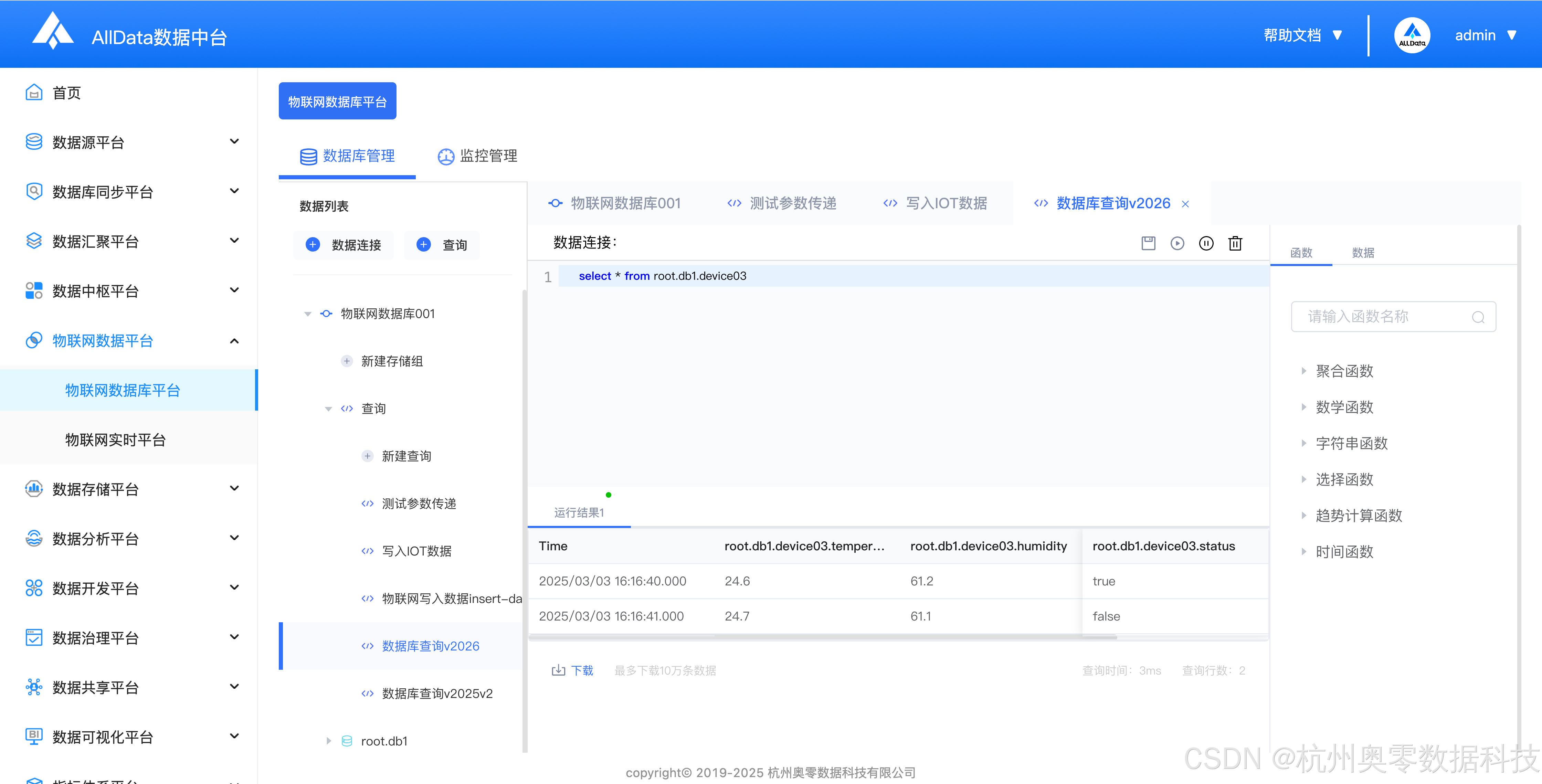Image resolution: width=1542 pixels, height=784 pixels.
Task: Close the 数据库查询v2026 tab
Action: pyautogui.click(x=1185, y=204)
